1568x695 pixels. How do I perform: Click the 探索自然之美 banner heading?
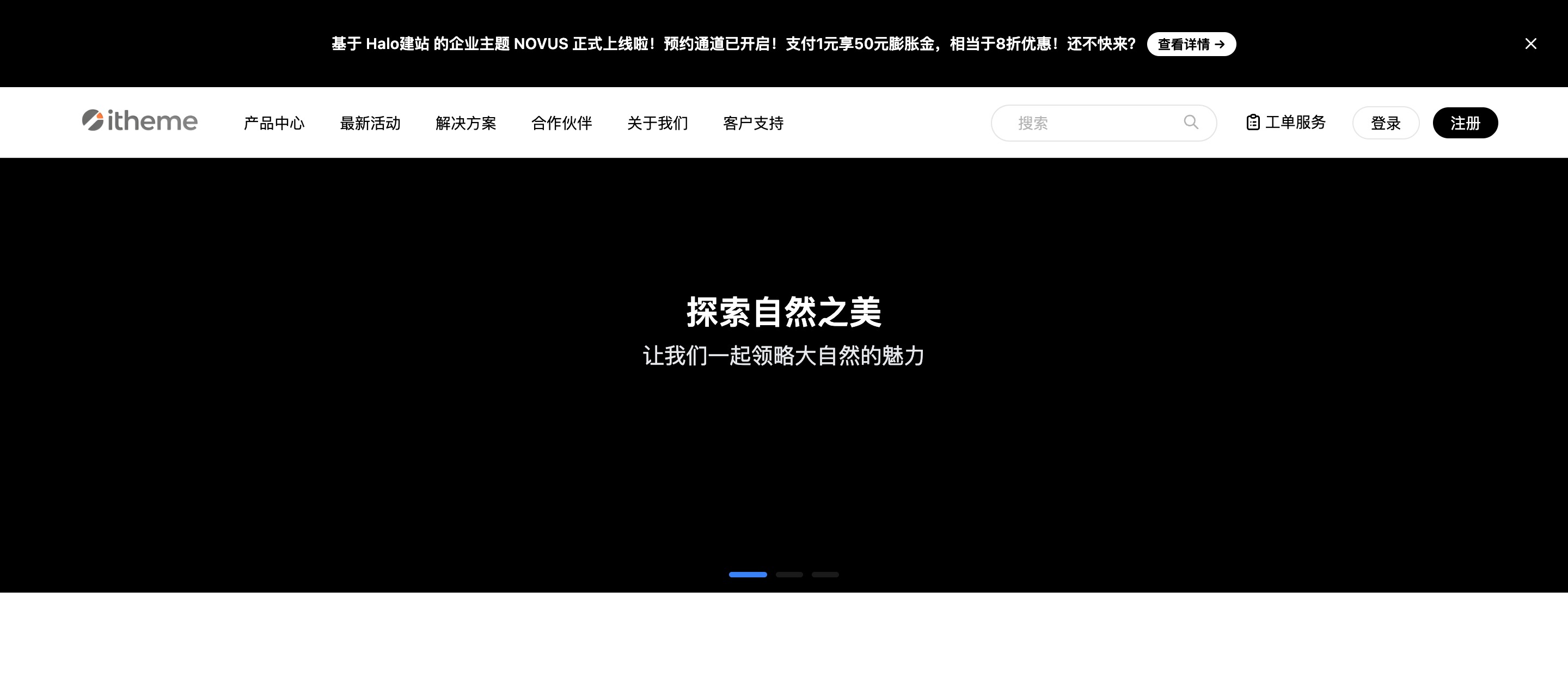point(783,312)
